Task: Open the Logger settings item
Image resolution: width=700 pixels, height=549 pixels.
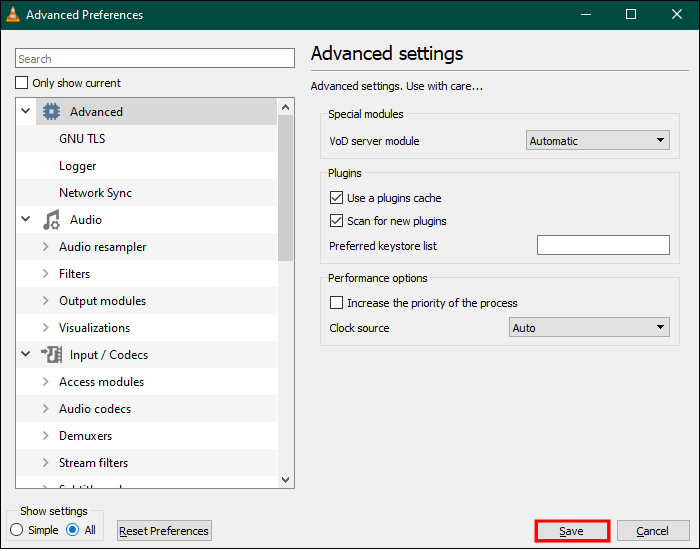Action: pyautogui.click(x=78, y=166)
